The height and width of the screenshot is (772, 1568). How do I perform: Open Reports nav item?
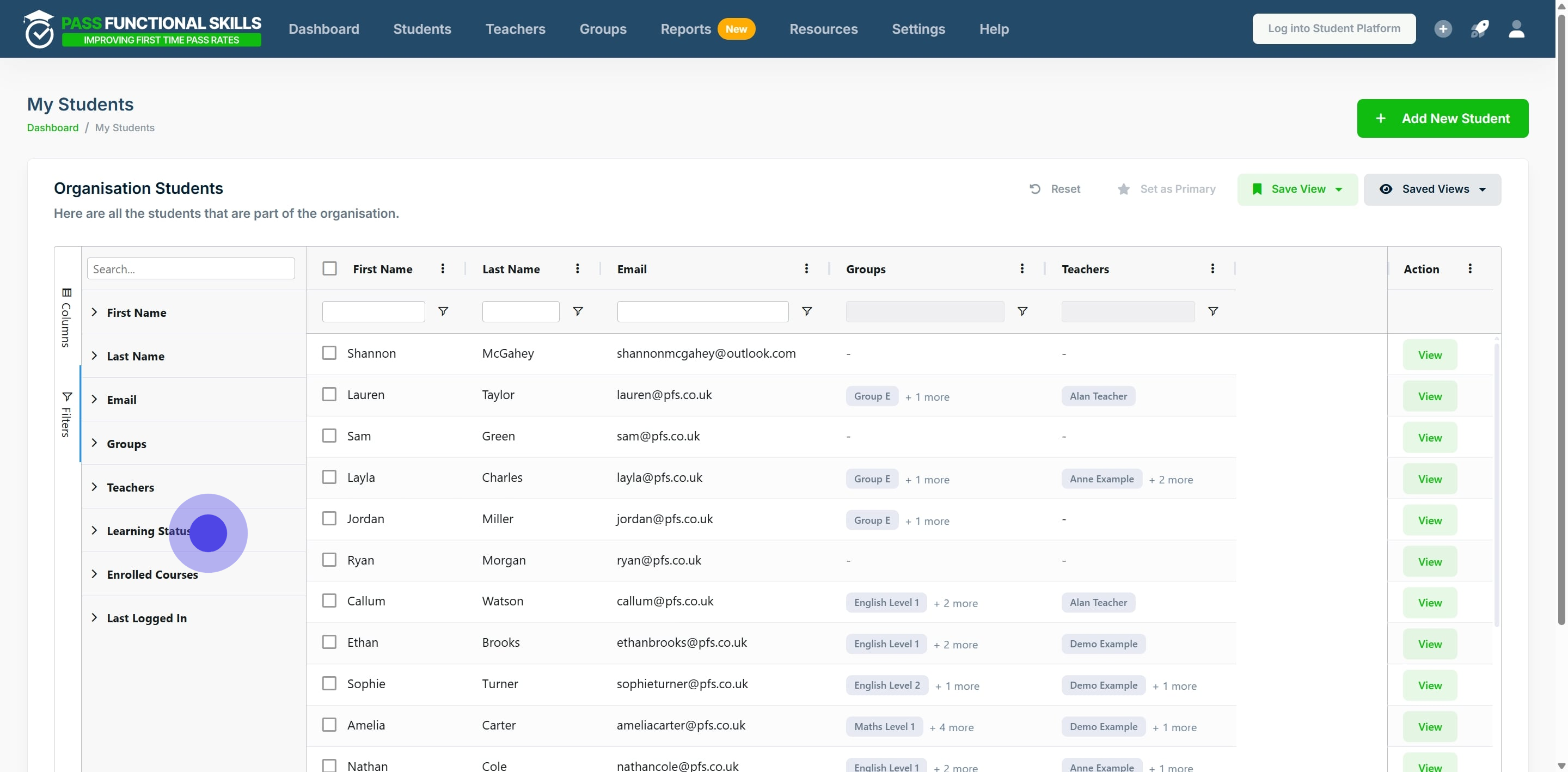click(x=685, y=29)
